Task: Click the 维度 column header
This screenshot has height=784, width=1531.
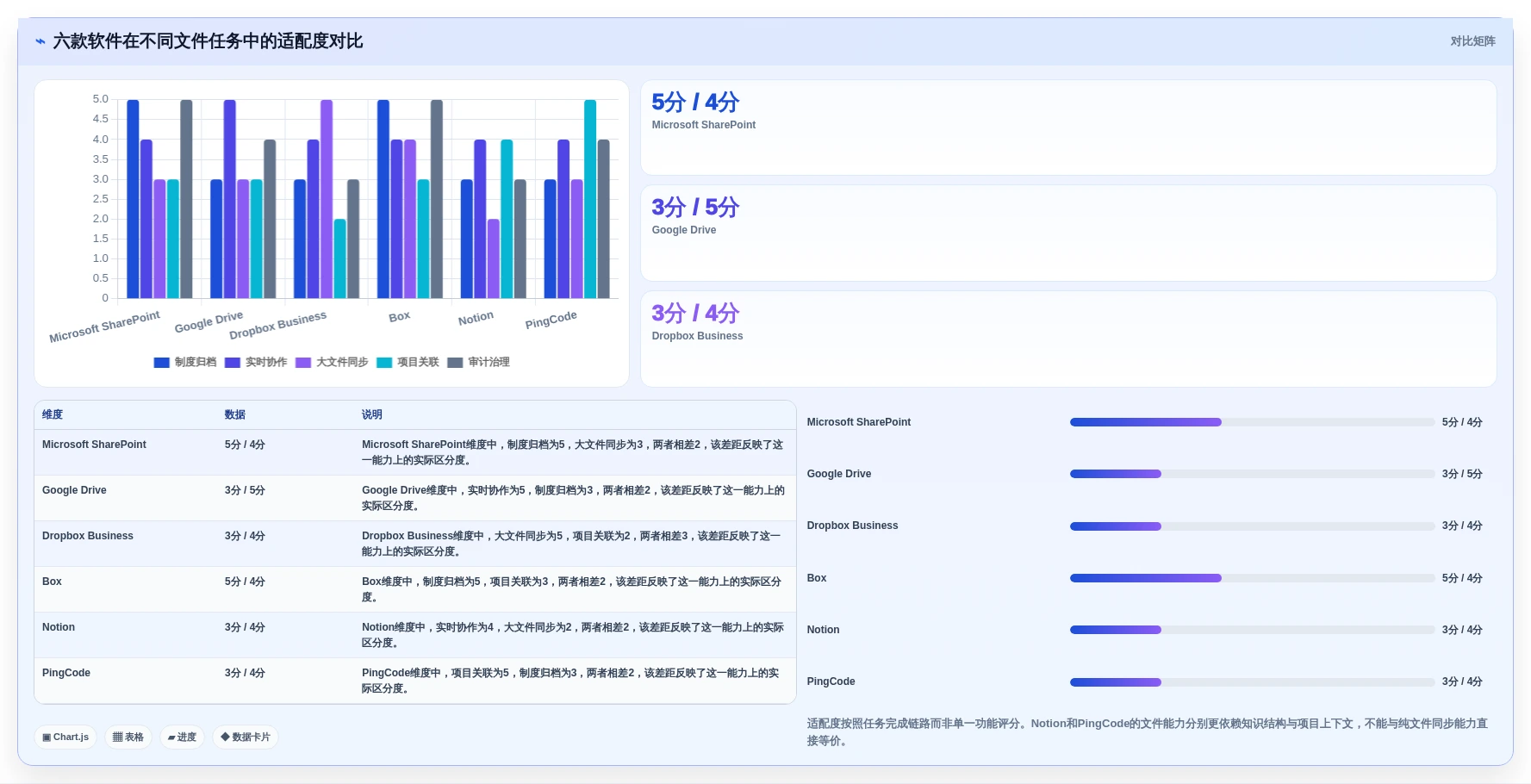Action: [x=53, y=414]
